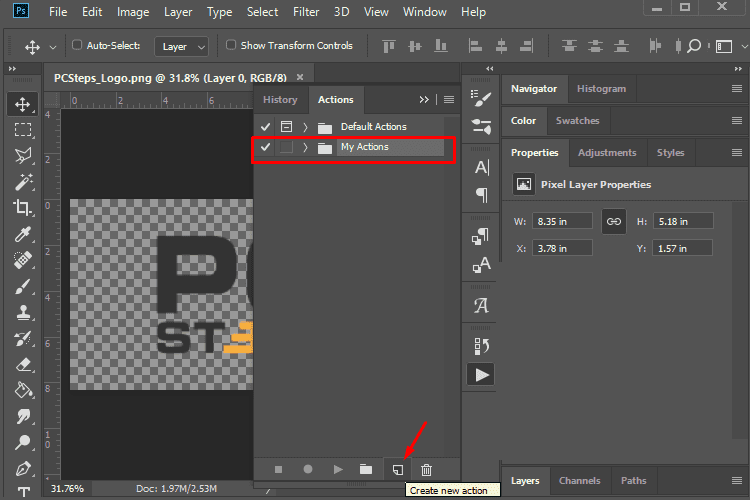Image resolution: width=750 pixels, height=500 pixels.
Task: Open the History panel dock icon
Action: tap(481, 345)
